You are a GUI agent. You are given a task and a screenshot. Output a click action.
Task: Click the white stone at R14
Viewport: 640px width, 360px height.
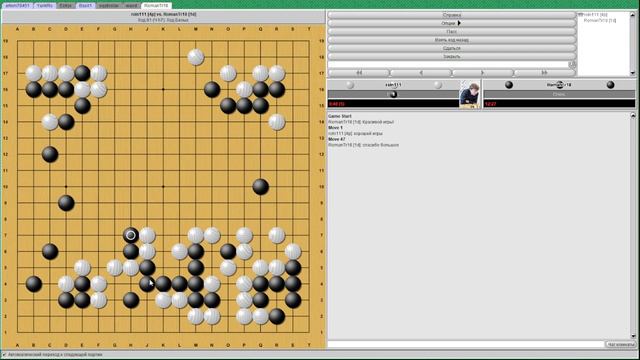coord(277,122)
